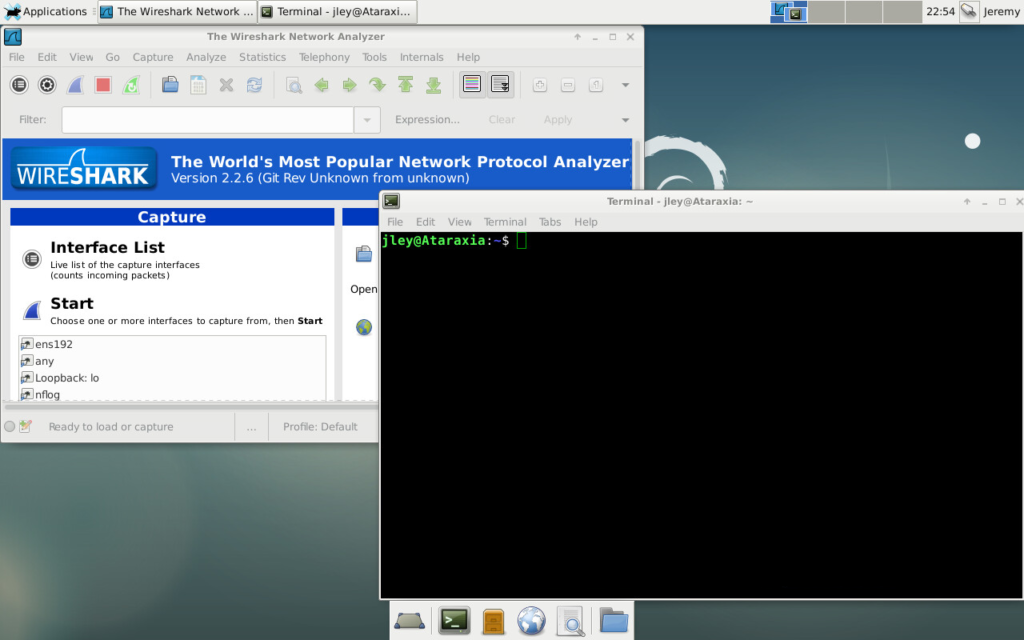The width and height of the screenshot is (1024, 640).
Task: Start a new live capture with shark fin icon
Action: point(75,85)
